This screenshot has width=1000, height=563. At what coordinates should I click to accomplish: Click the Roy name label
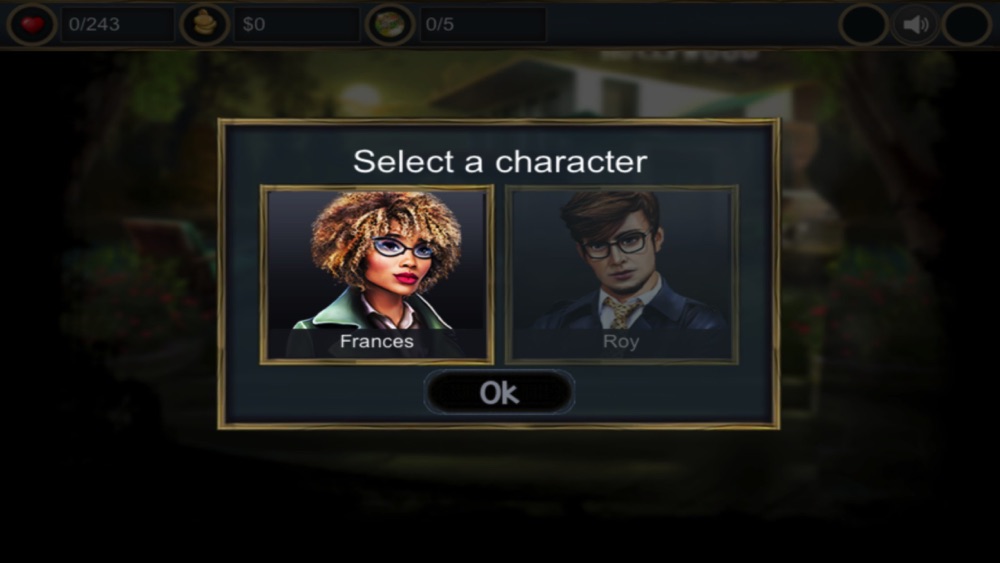[x=621, y=342]
